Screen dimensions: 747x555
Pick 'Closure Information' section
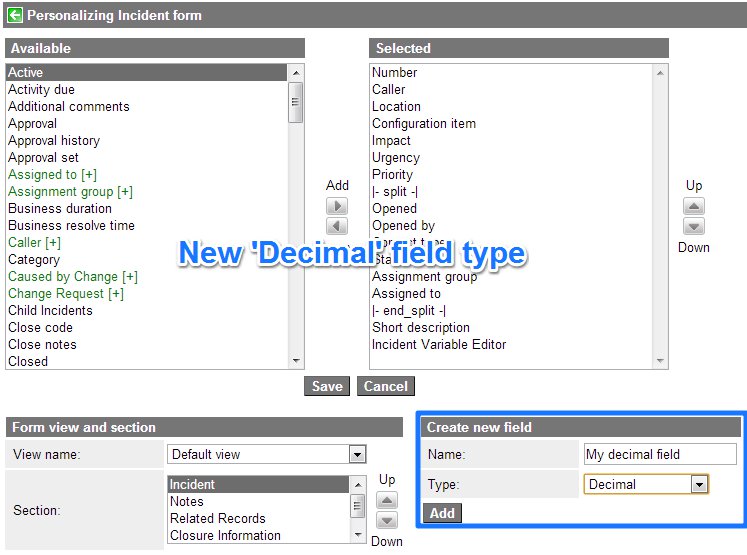tap(225, 535)
